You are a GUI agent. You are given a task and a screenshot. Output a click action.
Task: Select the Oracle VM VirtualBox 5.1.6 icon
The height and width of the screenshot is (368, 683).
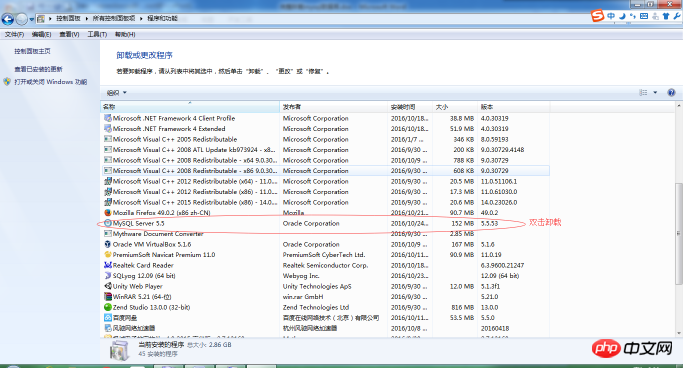pyautogui.click(x=108, y=244)
